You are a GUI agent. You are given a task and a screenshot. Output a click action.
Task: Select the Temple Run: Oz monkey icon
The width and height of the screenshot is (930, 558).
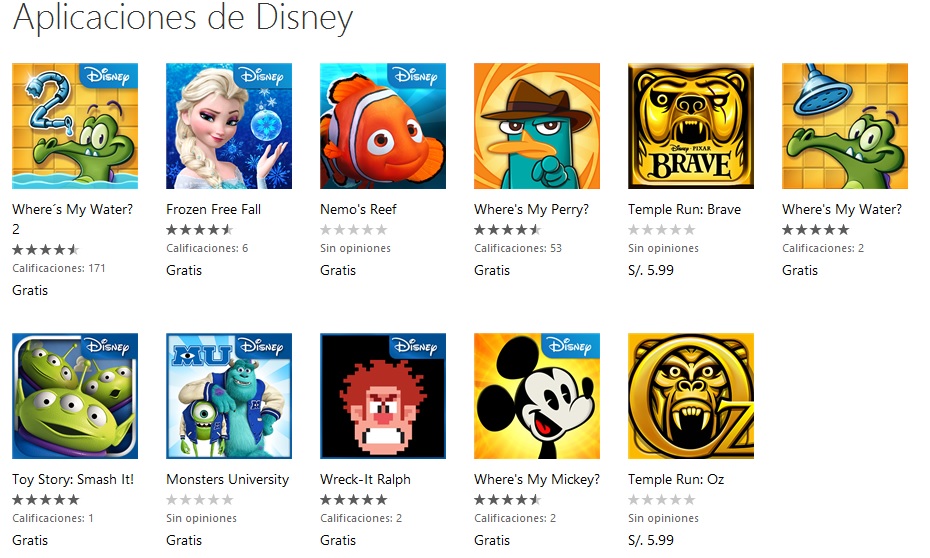tap(691, 396)
